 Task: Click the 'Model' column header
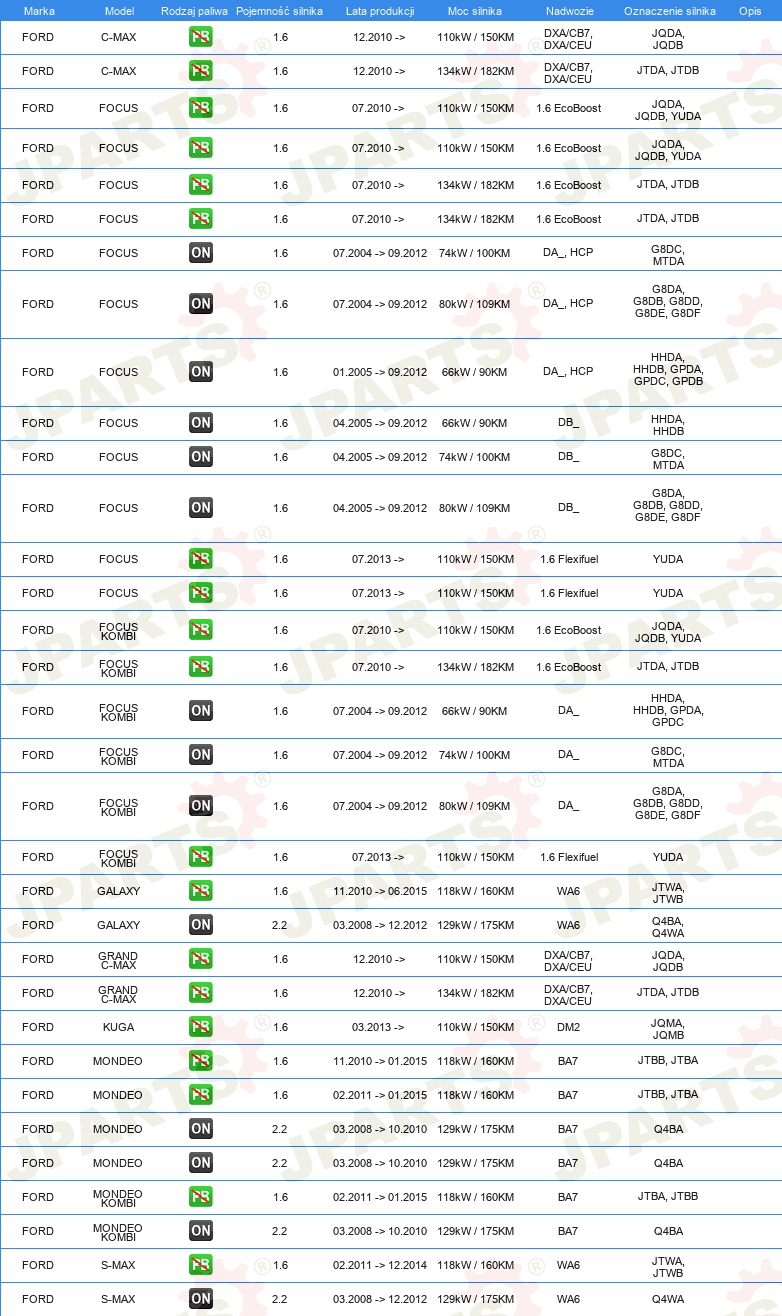tap(119, 11)
